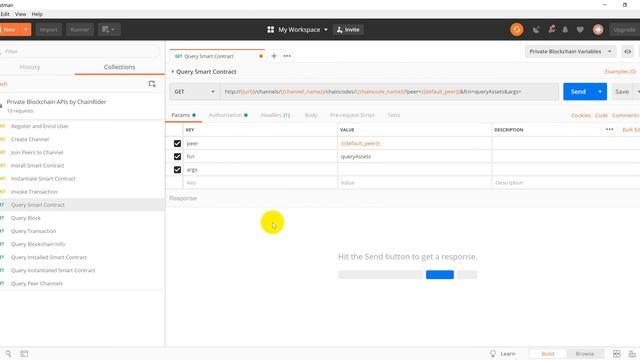Viewport: 640px width, 360px height.
Task: Open the Help menu
Action: 37,14
